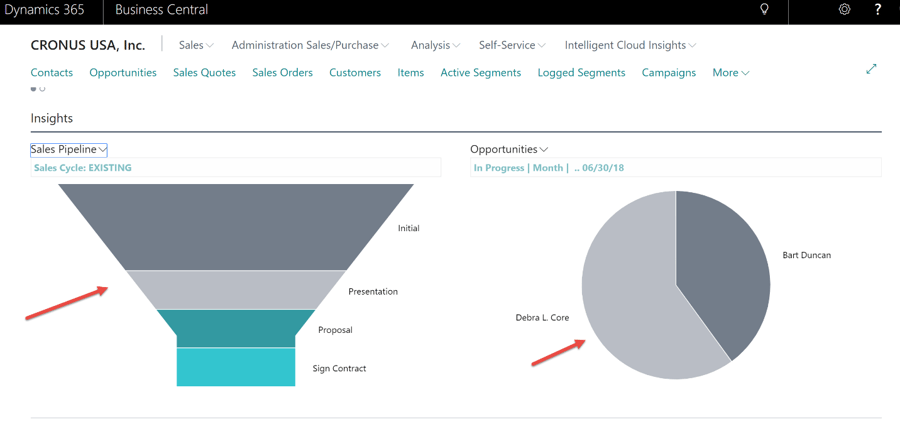The width and height of the screenshot is (900, 424).
Task: Open Dynamics 365 app launcher label
Action: click(x=44, y=10)
